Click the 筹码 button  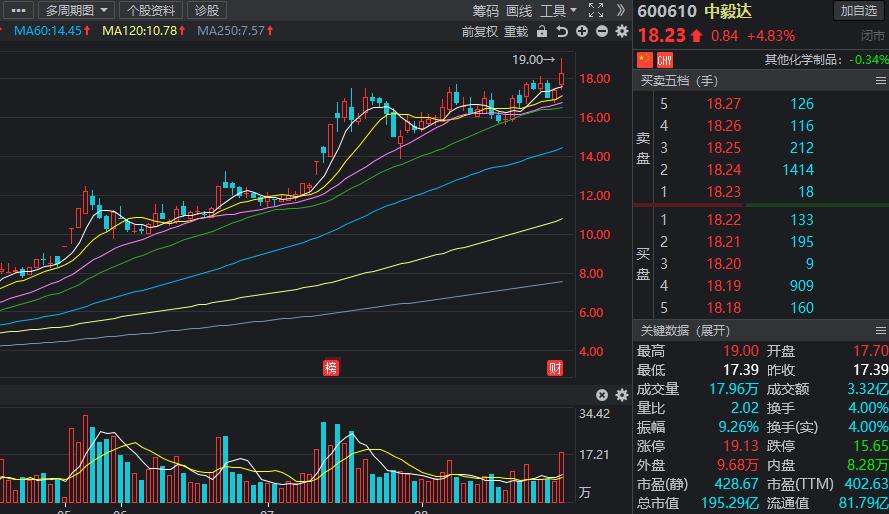[x=486, y=10]
